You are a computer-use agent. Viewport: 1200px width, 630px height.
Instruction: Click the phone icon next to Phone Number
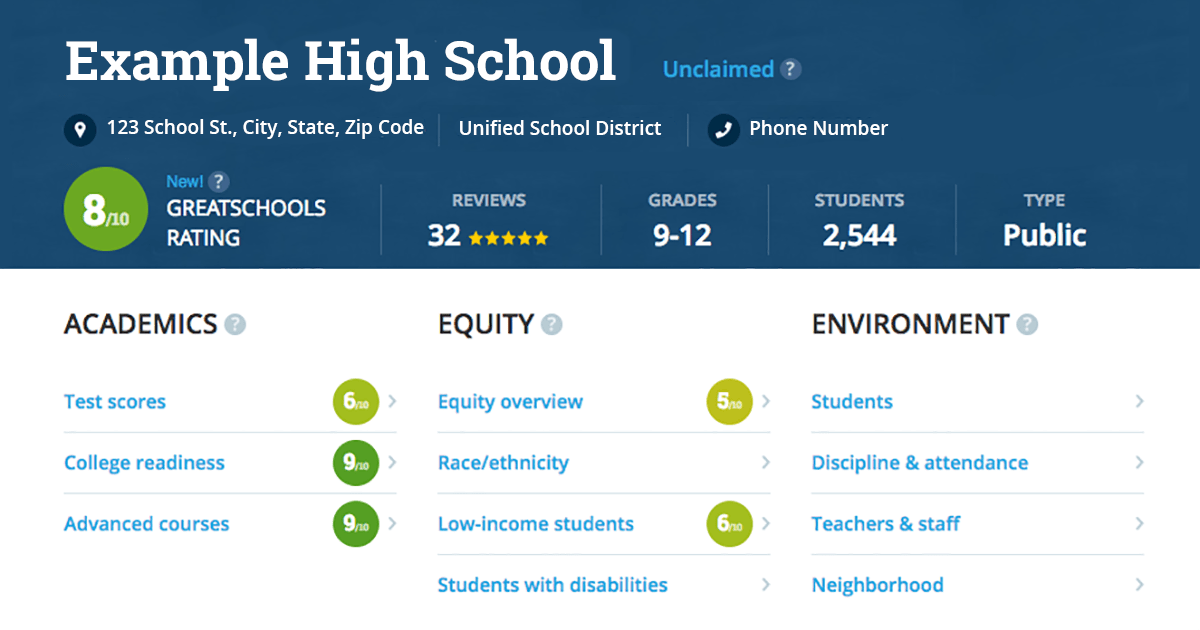[x=723, y=129]
